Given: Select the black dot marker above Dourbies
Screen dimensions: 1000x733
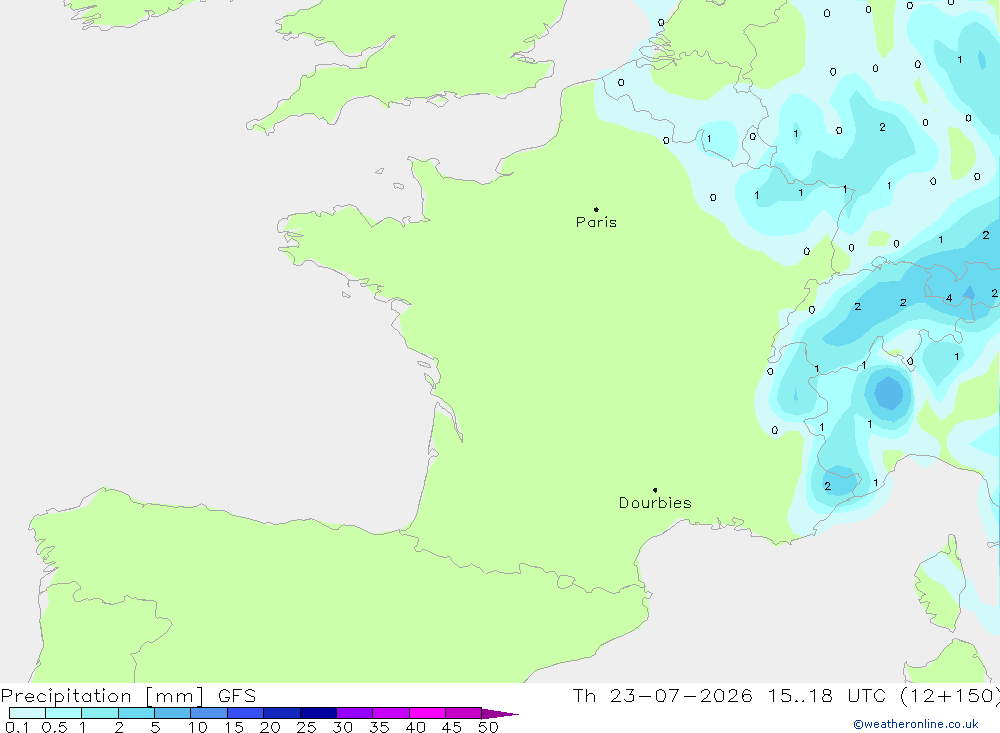Looking at the screenshot, I should [x=655, y=490].
